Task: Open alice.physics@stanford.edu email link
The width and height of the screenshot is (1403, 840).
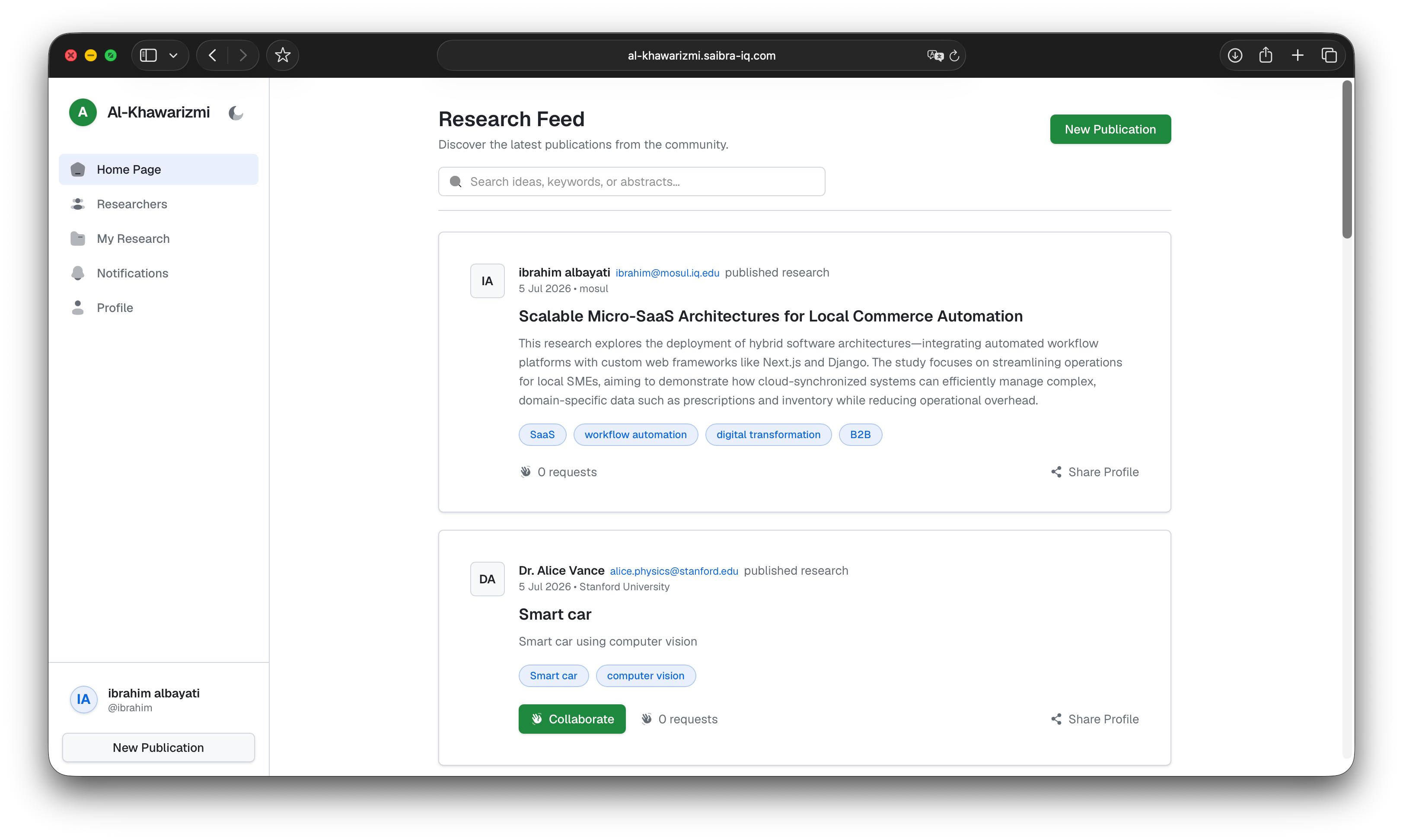Action: (x=674, y=571)
